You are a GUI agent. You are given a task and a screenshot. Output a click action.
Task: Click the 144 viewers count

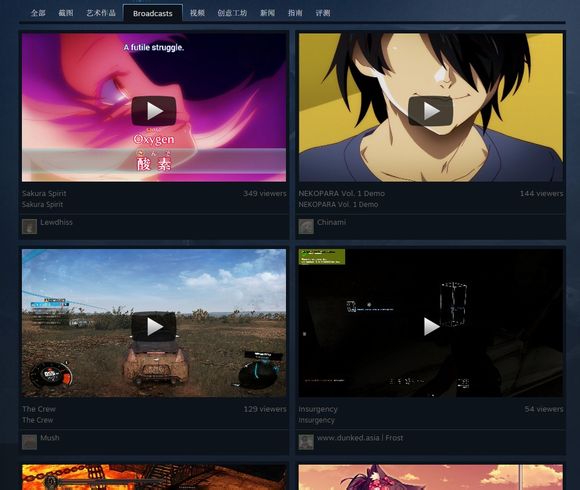[542, 193]
